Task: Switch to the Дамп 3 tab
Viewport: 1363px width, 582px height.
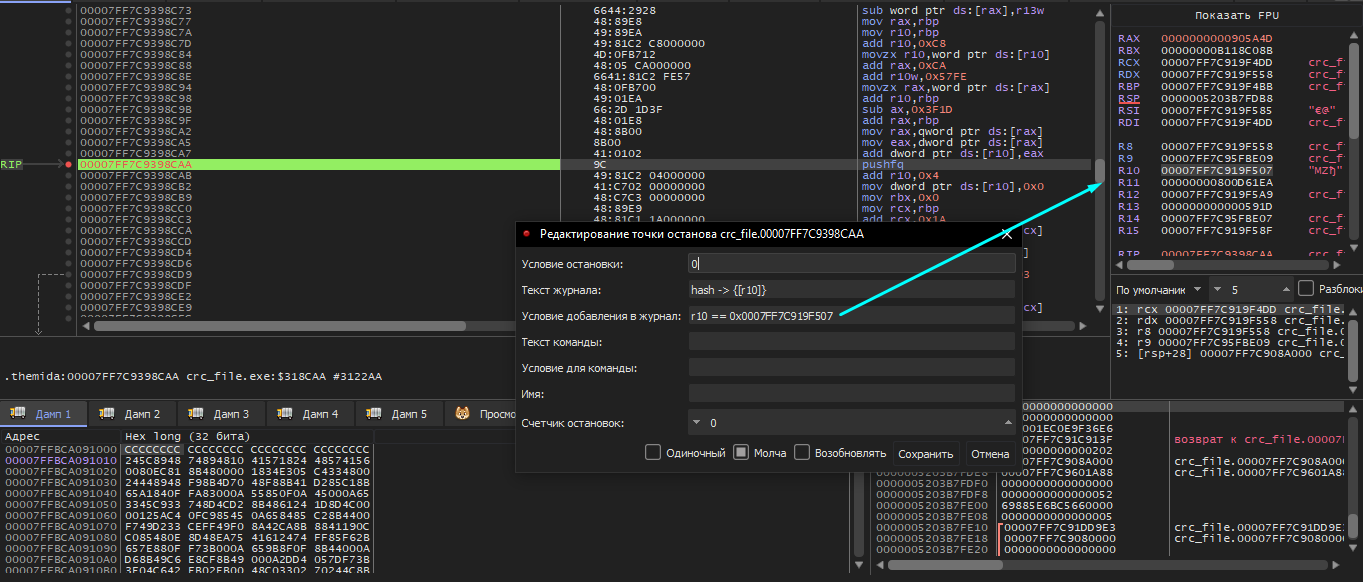Action: coord(221,413)
